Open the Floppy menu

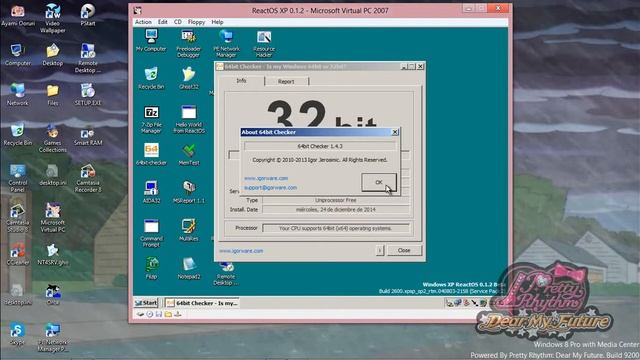tap(196, 22)
